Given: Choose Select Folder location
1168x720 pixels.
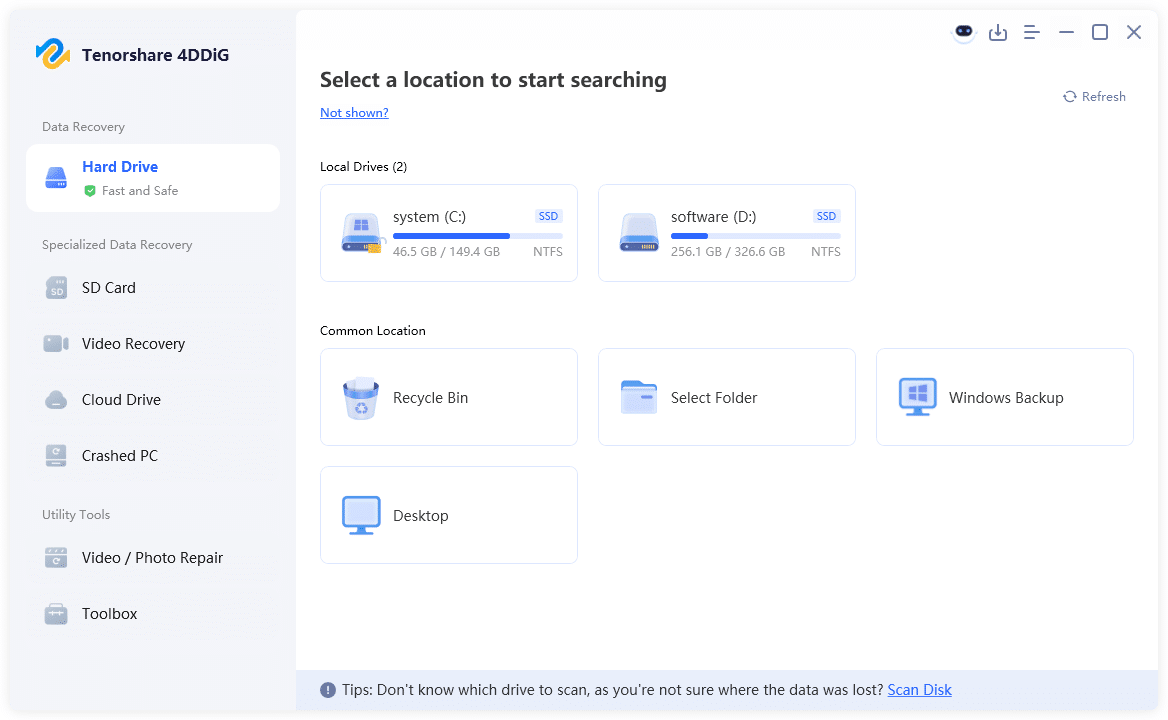Looking at the screenshot, I should coord(727,397).
